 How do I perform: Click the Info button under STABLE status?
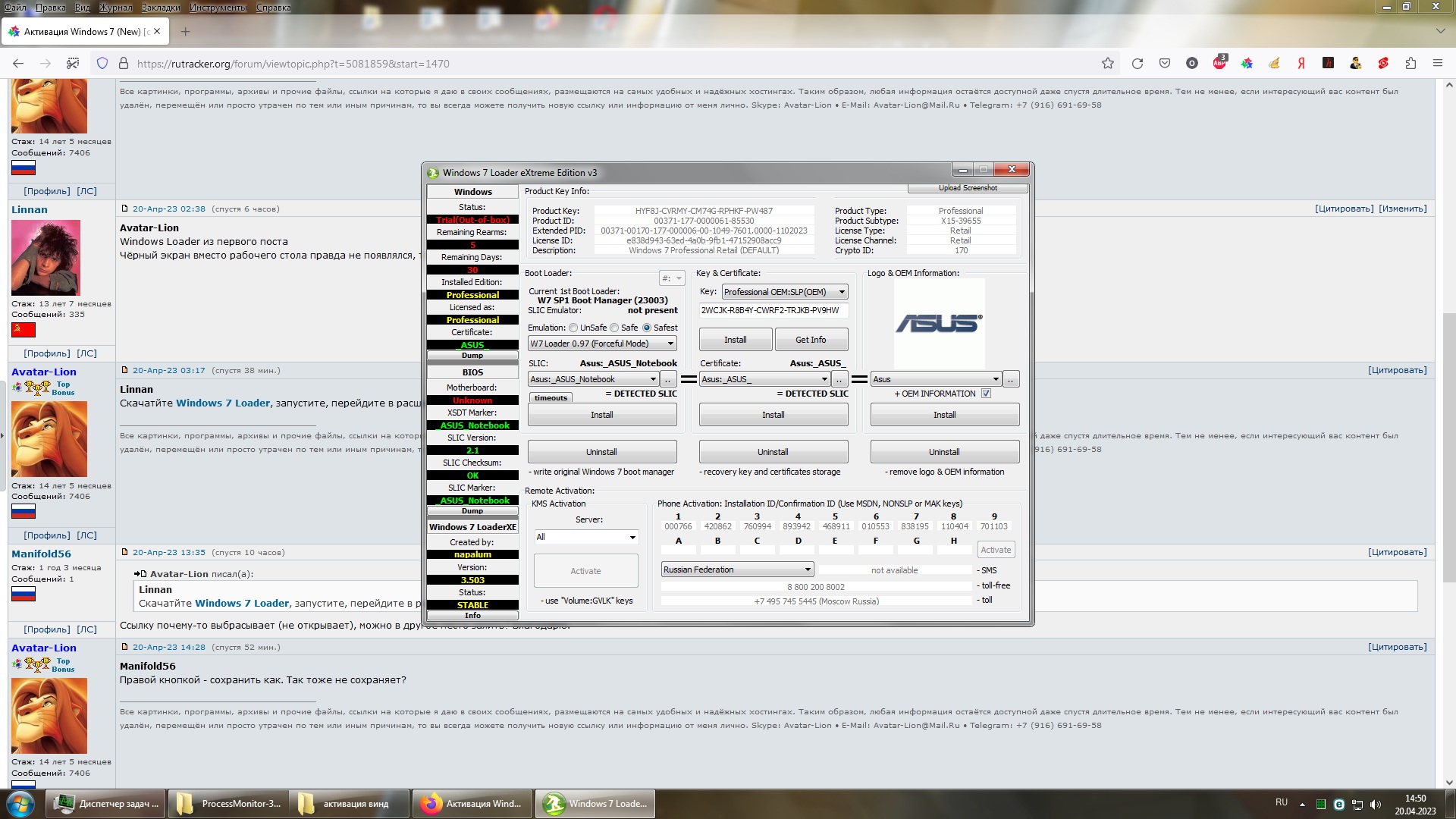(472, 616)
